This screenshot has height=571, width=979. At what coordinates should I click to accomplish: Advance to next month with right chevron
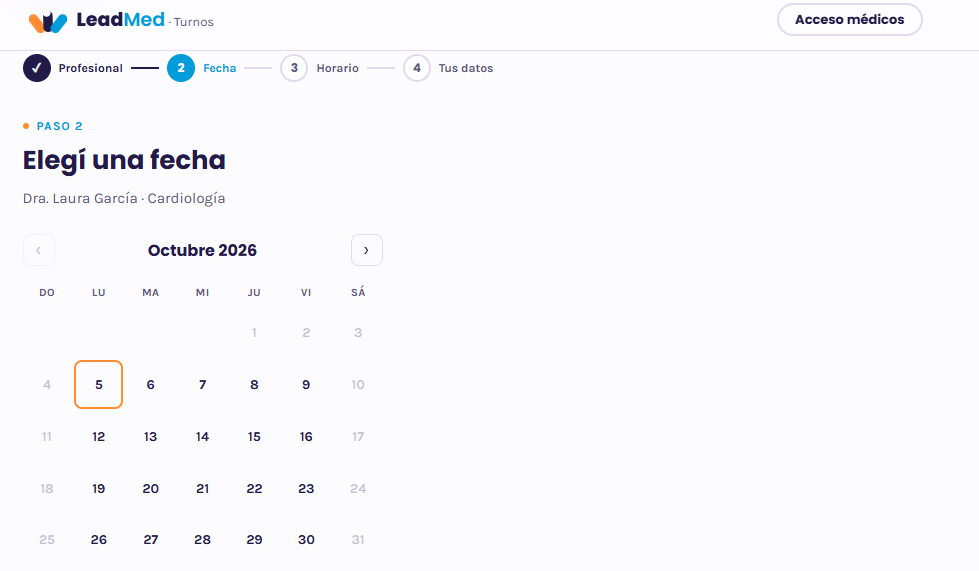coord(367,250)
